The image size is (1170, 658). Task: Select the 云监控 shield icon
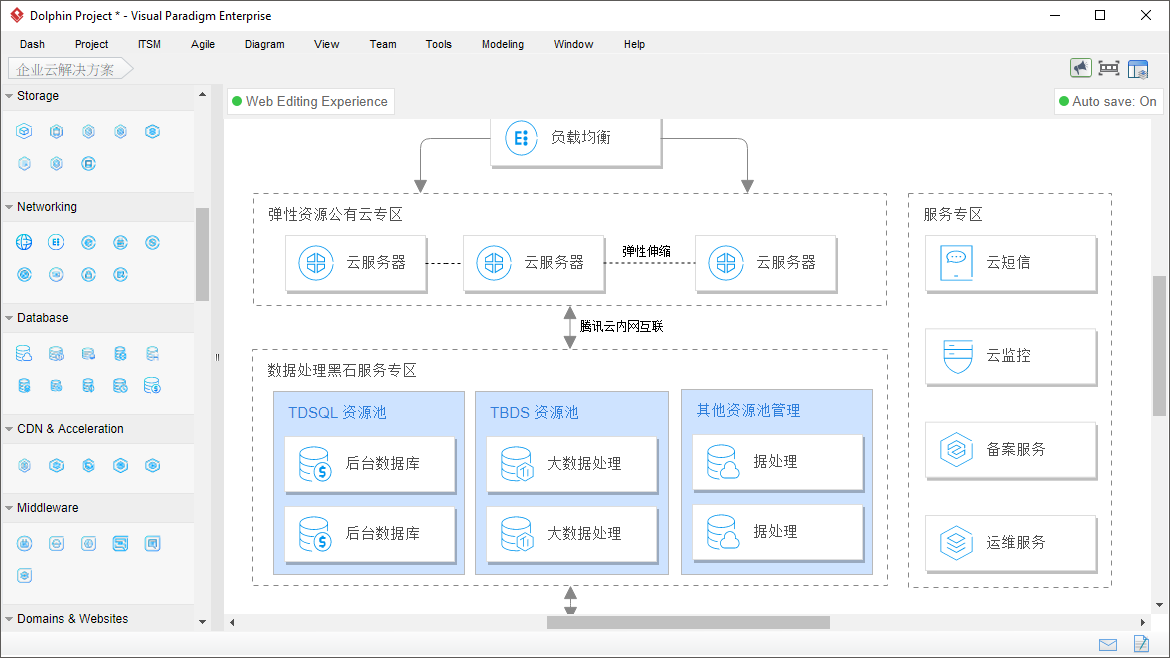(957, 356)
